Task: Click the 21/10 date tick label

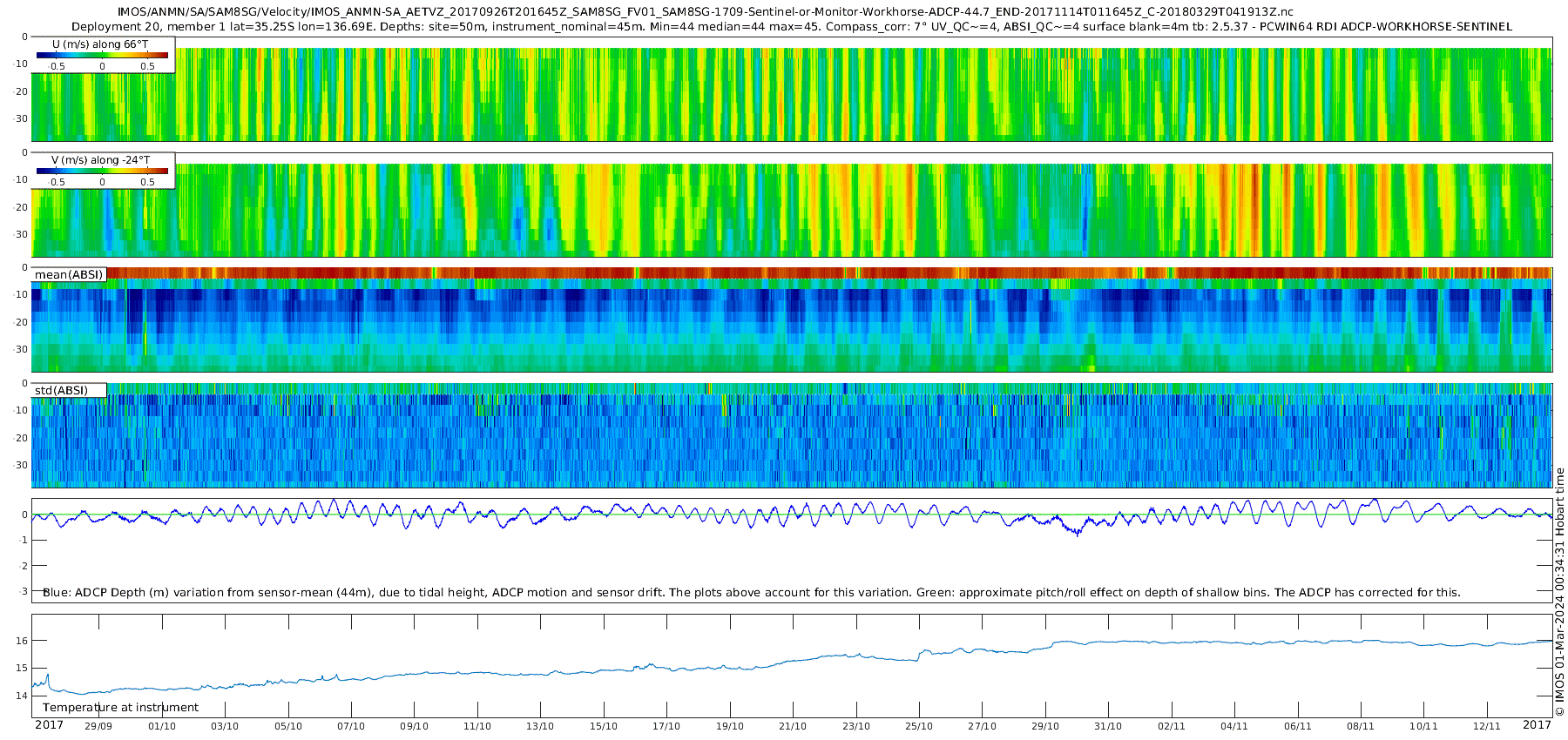Action: click(793, 726)
